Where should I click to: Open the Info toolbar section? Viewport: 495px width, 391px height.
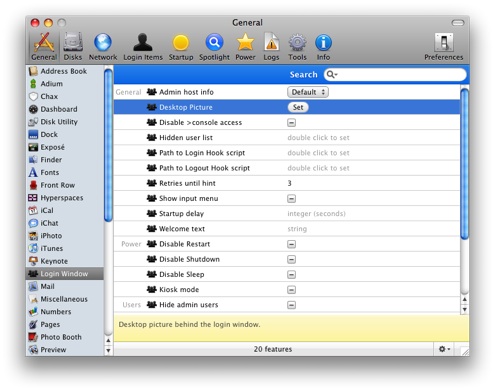(323, 47)
